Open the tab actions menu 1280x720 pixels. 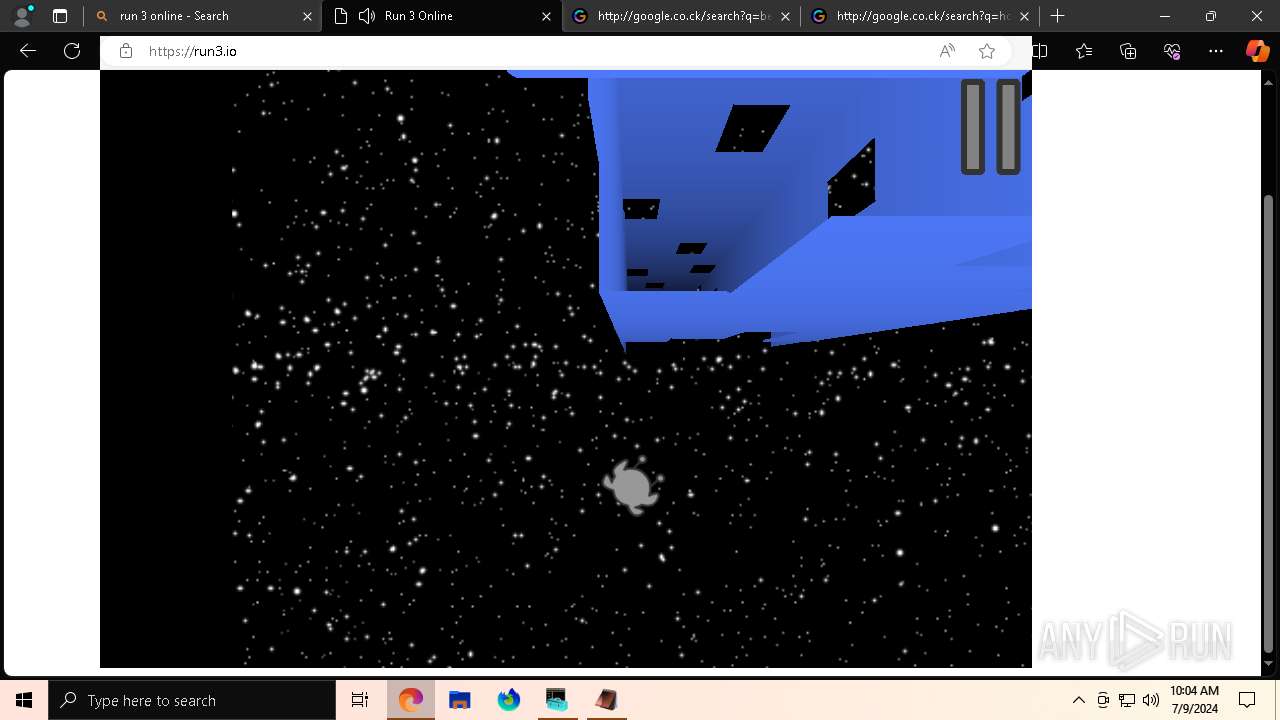pos(60,16)
